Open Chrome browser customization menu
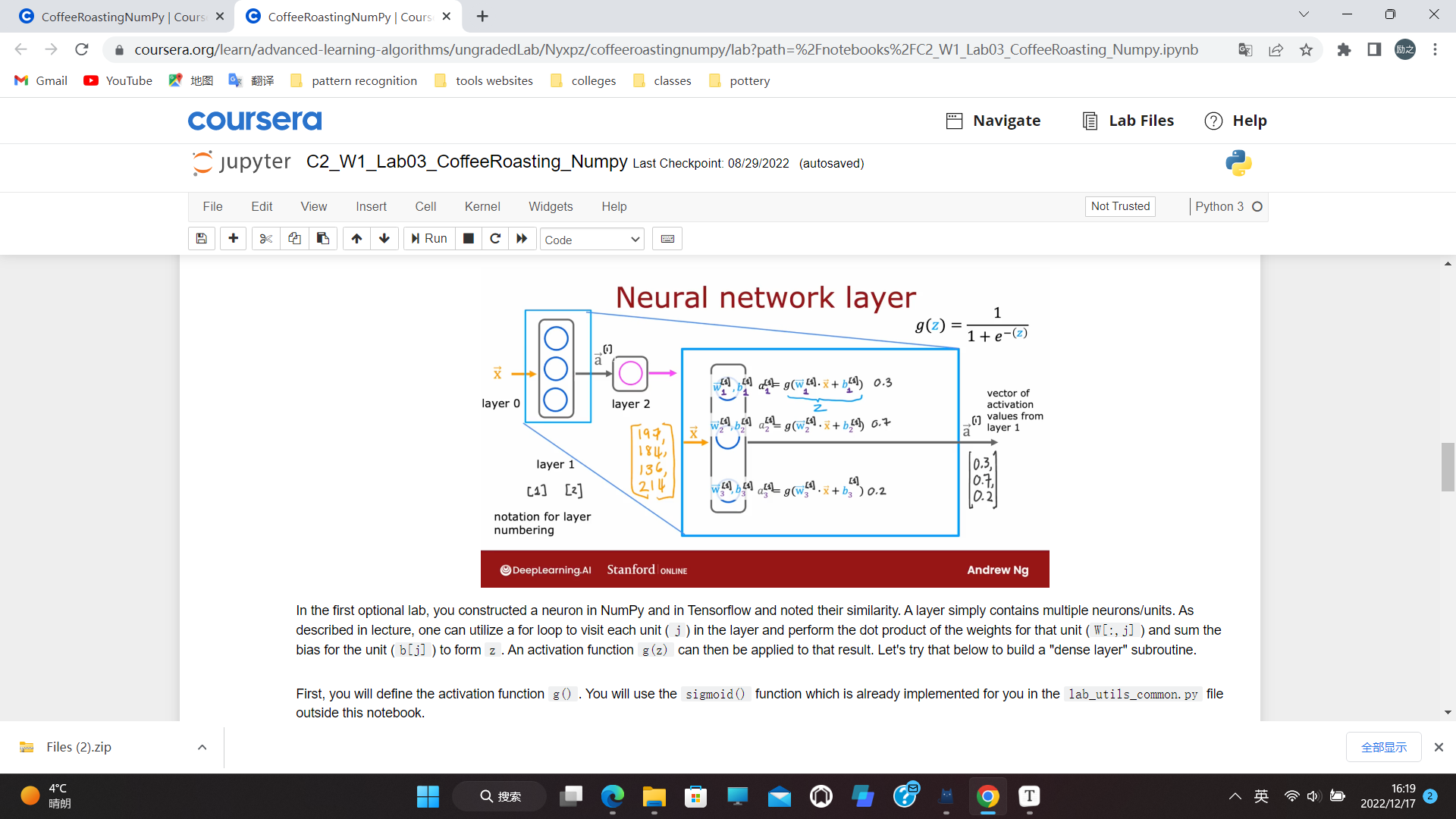 [1435, 49]
